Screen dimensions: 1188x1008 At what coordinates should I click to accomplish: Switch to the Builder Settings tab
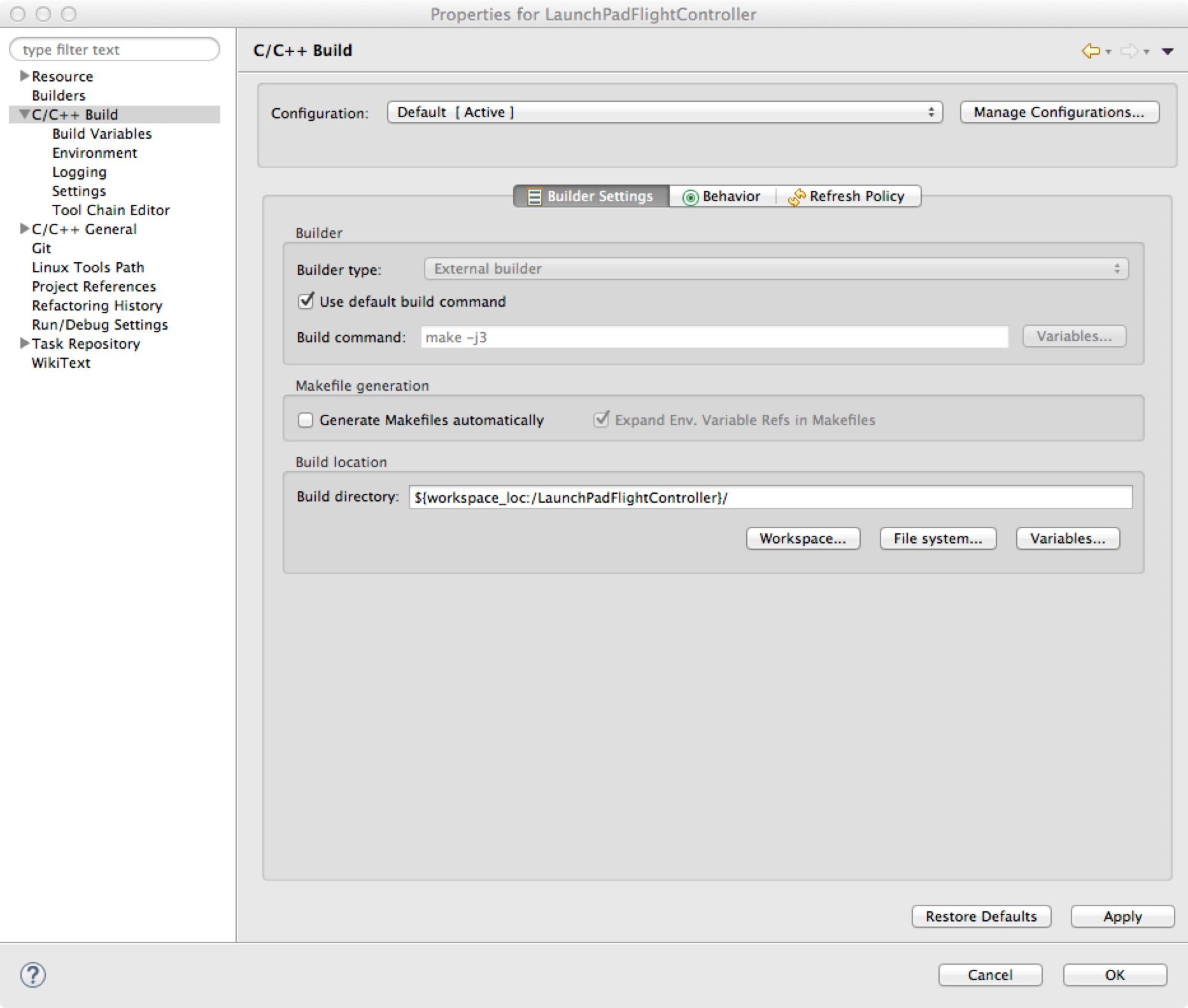591,196
